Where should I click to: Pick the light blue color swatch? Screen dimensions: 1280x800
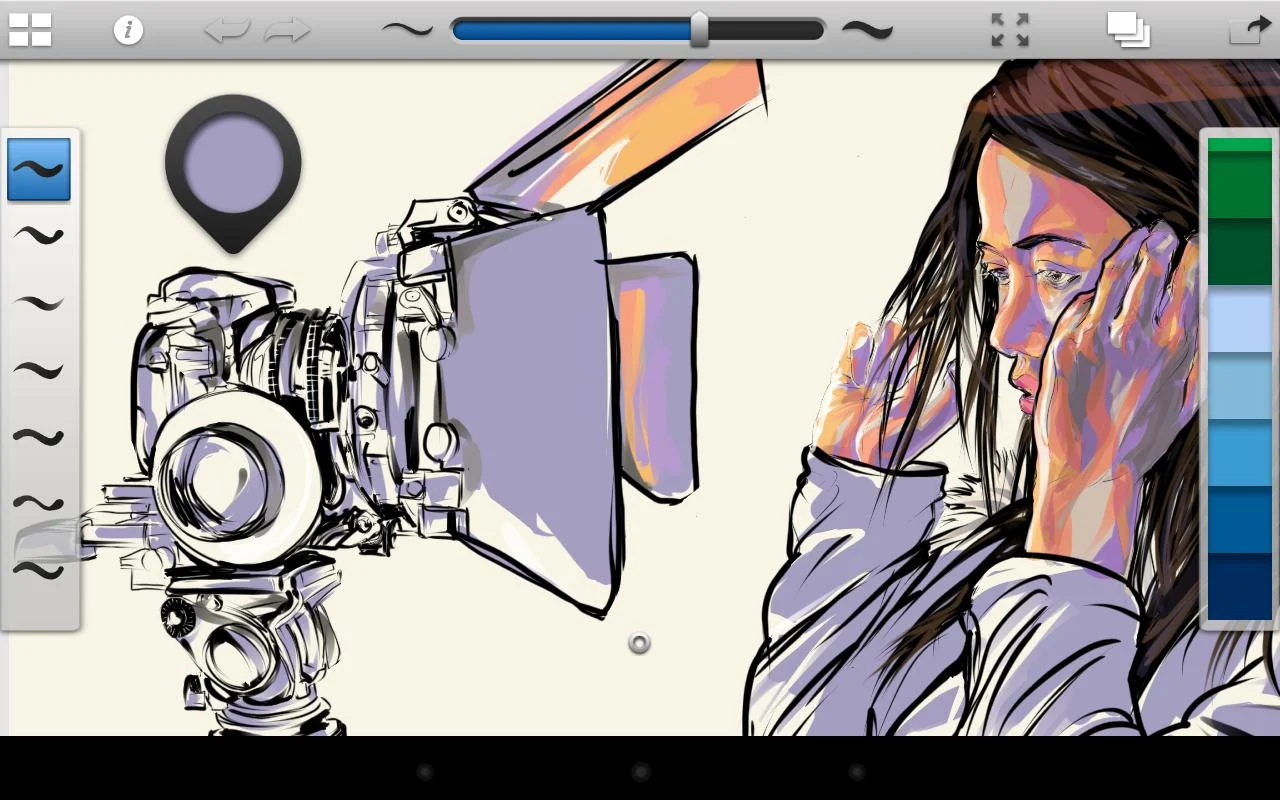(1237, 320)
